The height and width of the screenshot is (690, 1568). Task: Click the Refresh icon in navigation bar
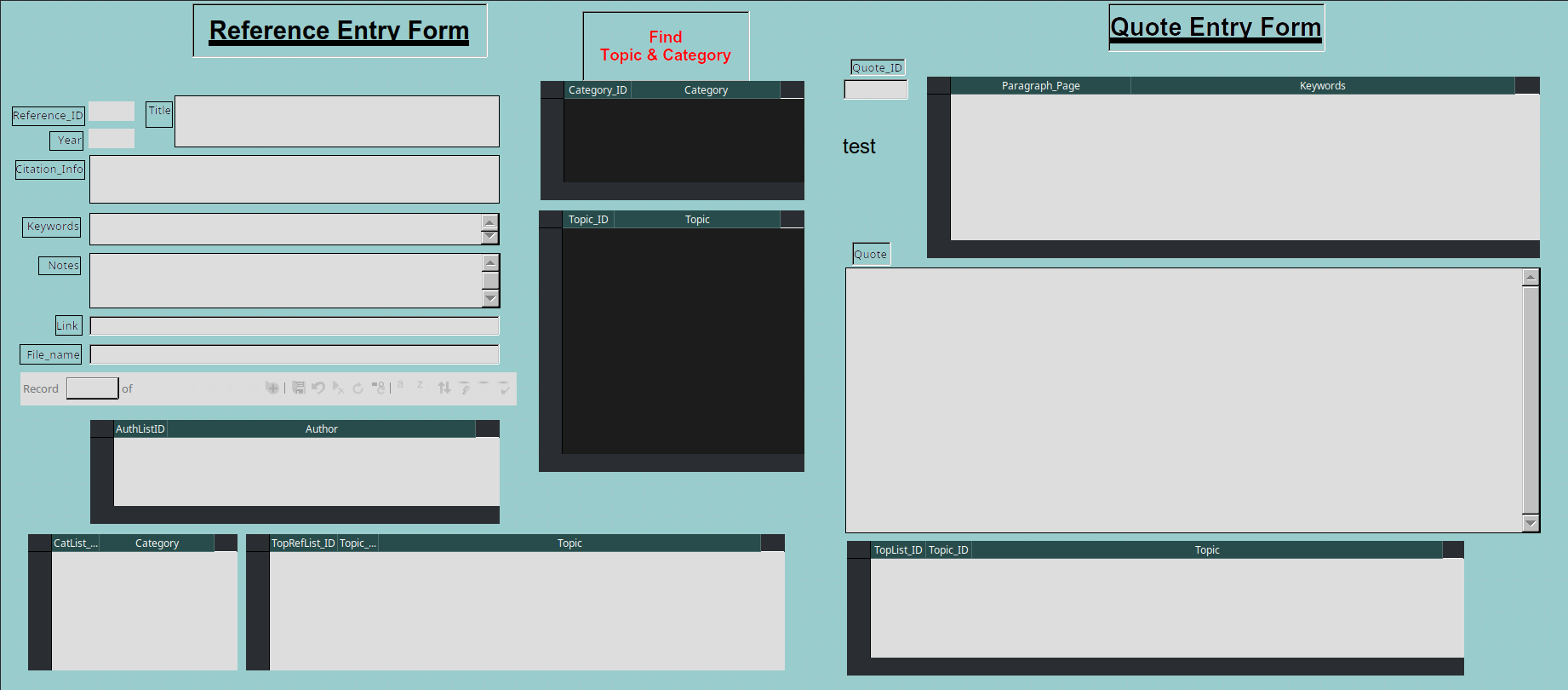click(358, 388)
